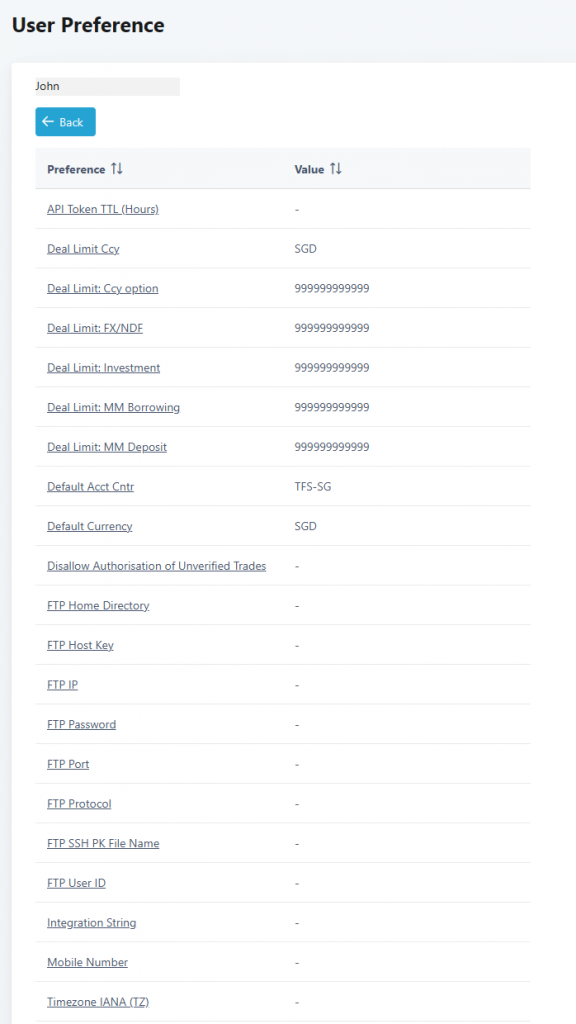Open Deal Limit: FX/NDF setting

tap(97, 327)
